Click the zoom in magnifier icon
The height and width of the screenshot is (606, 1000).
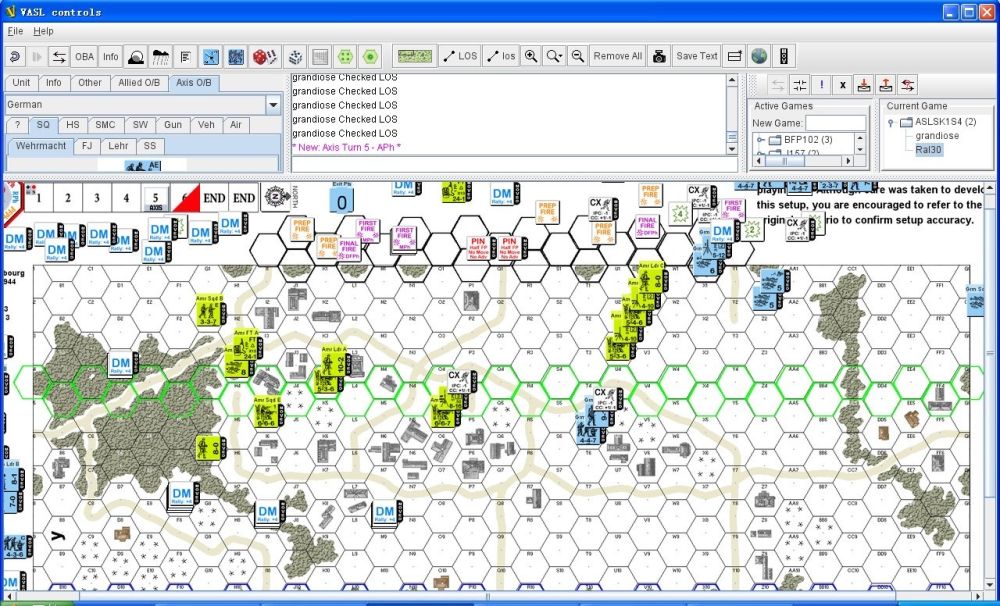pos(531,56)
